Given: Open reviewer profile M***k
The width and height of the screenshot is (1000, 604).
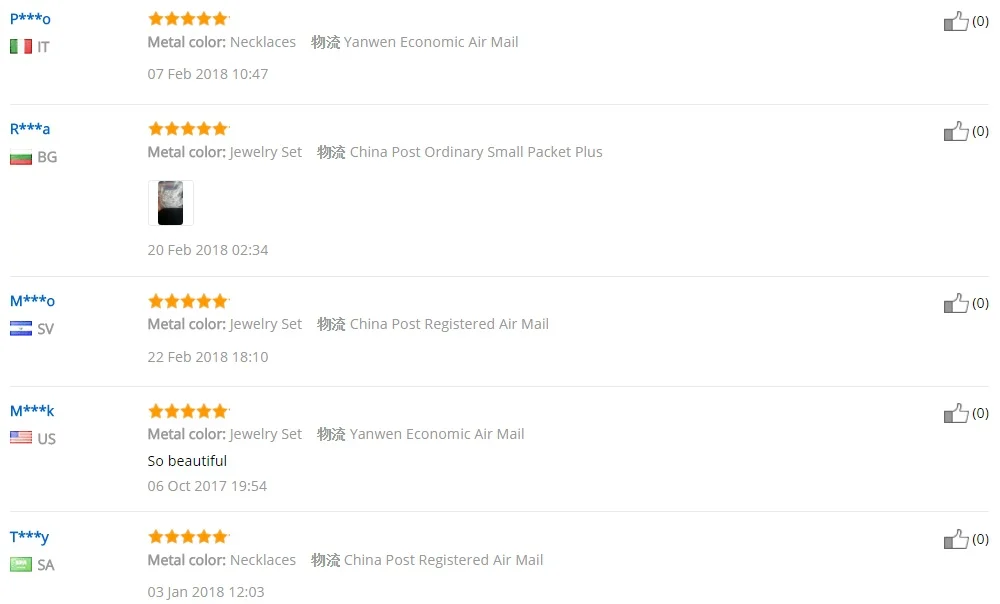Looking at the screenshot, I should pos(32,411).
